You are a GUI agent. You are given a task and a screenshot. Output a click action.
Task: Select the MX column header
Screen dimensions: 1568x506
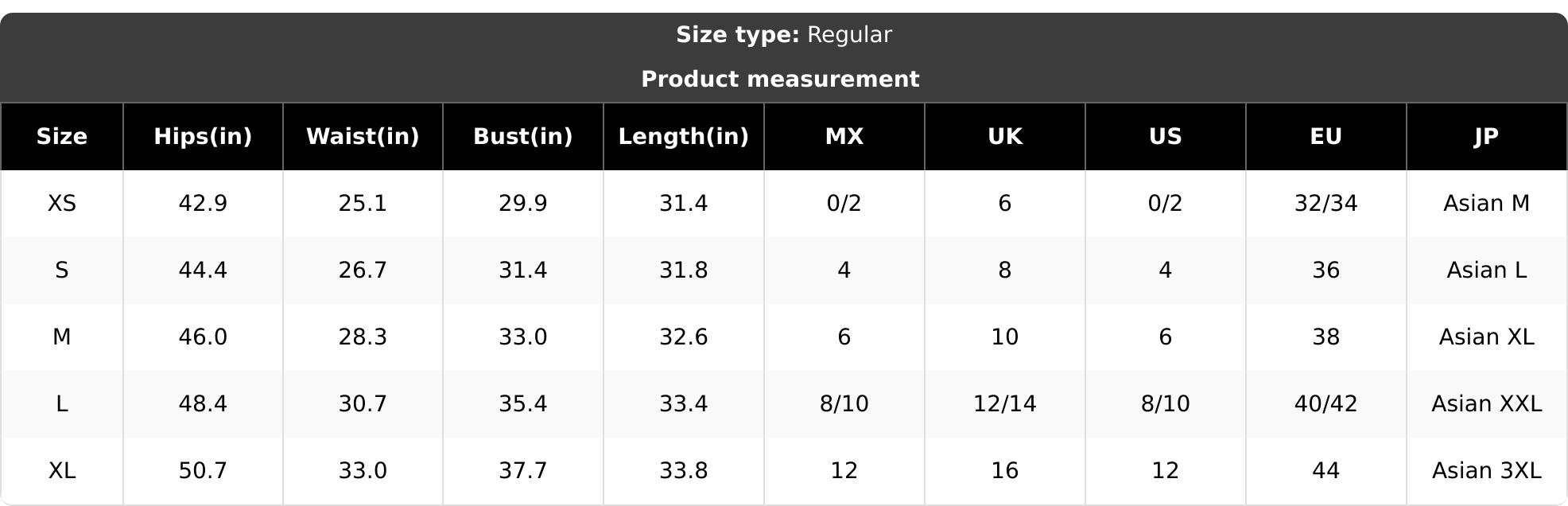pos(844,136)
